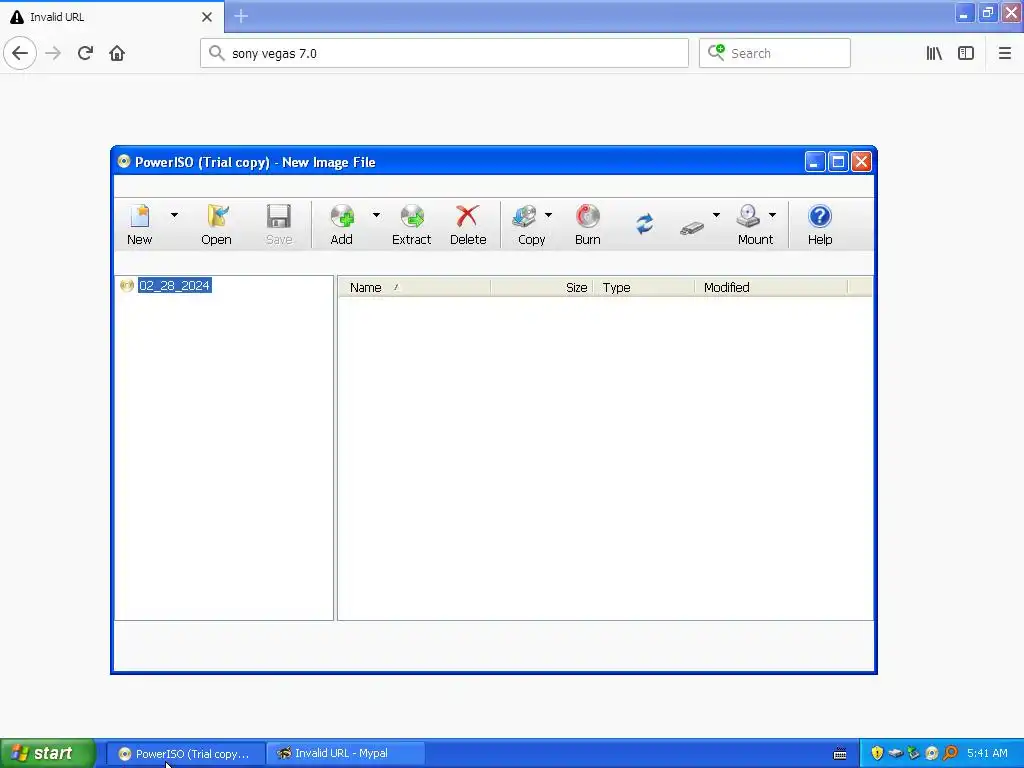Click the PowerISO title bar disc icon
Screen dimensions: 1024x768
[x=124, y=161]
